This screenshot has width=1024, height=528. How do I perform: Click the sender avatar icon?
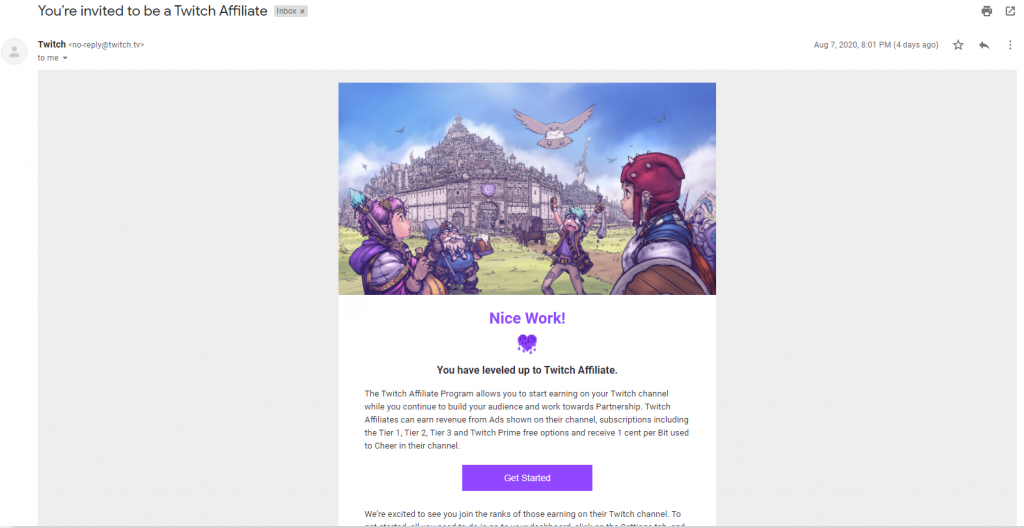tap(14, 52)
